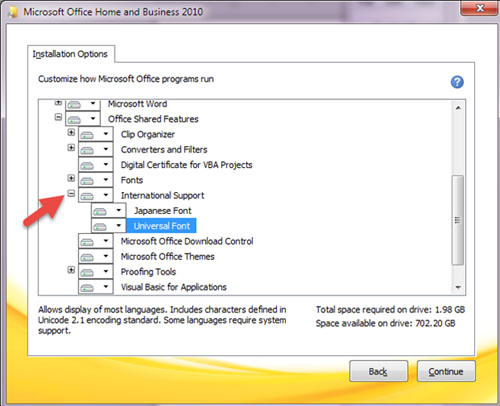This screenshot has width=500, height=406.
Task: Select the Clip Organizer item
Action: (x=148, y=134)
